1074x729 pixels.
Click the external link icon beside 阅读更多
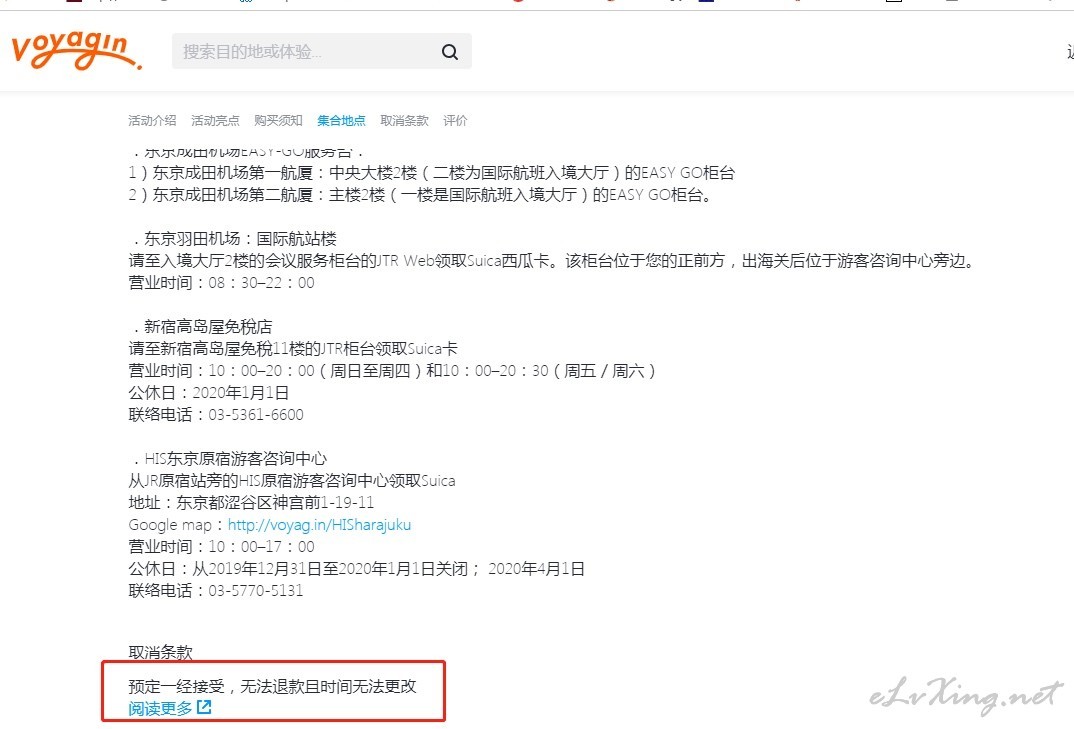coord(204,707)
